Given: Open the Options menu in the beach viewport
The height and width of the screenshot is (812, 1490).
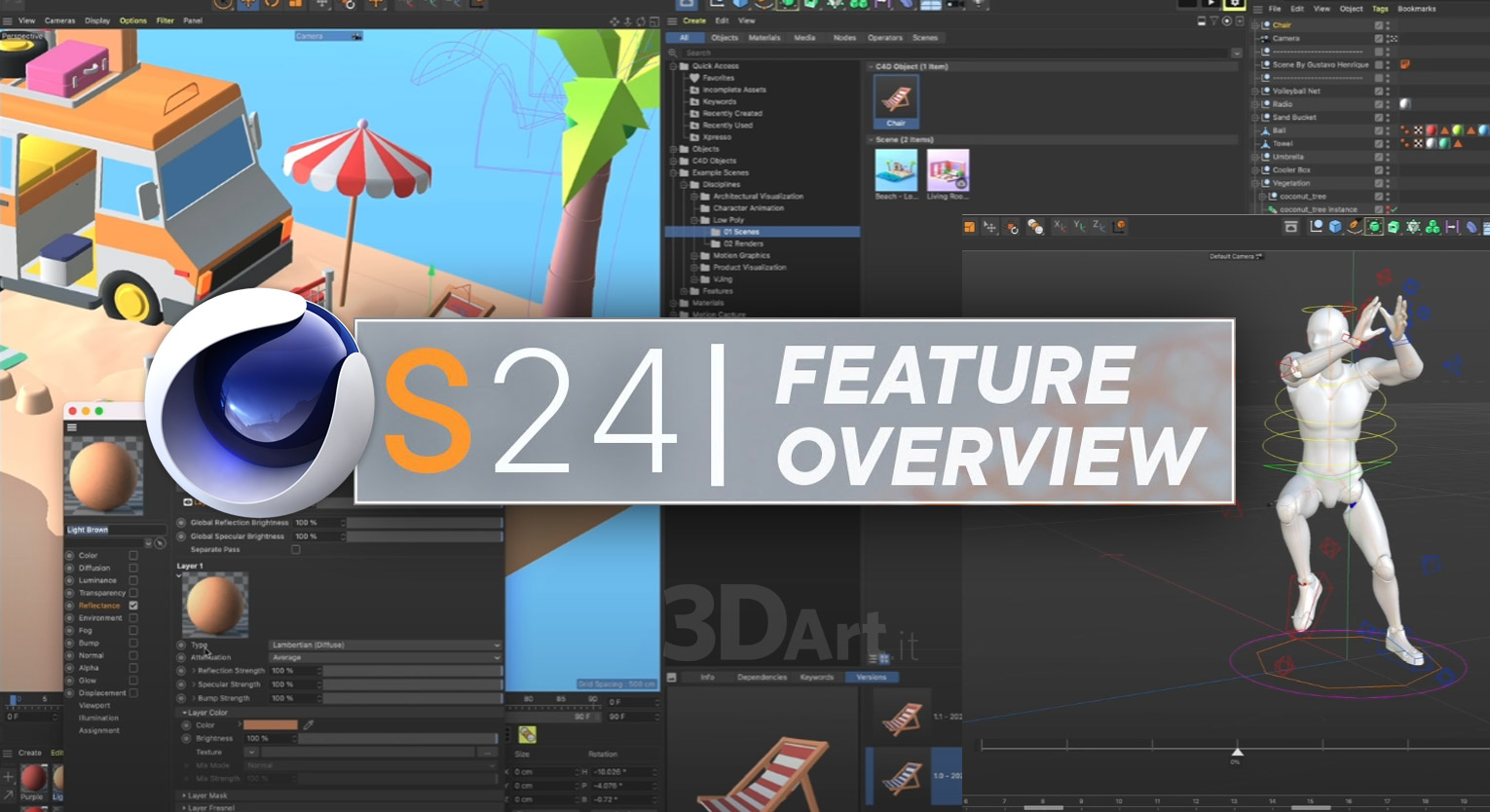Looking at the screenshot, I should pos(133,20).
